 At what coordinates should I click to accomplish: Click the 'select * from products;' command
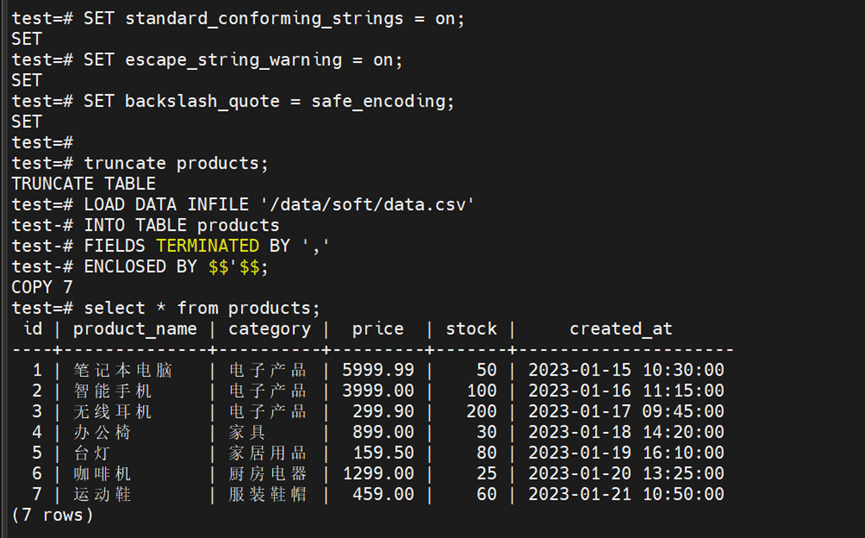click(x=202, y=308)
